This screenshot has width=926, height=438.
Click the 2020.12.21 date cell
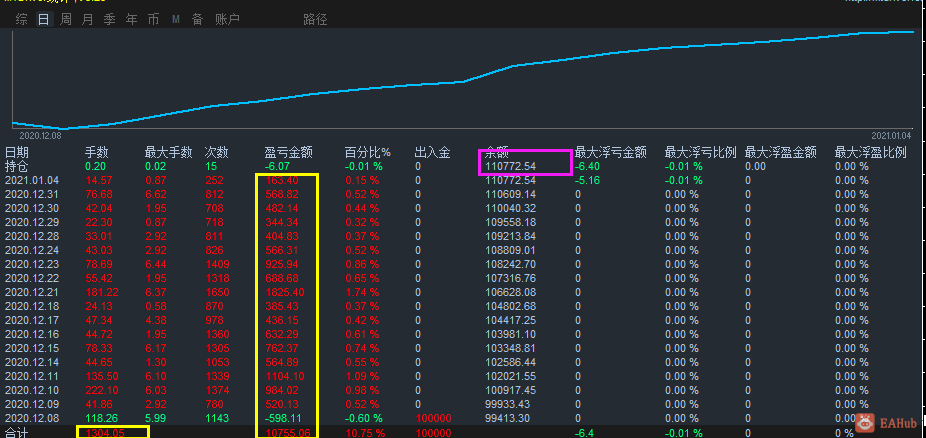click(x=30, y=292)
